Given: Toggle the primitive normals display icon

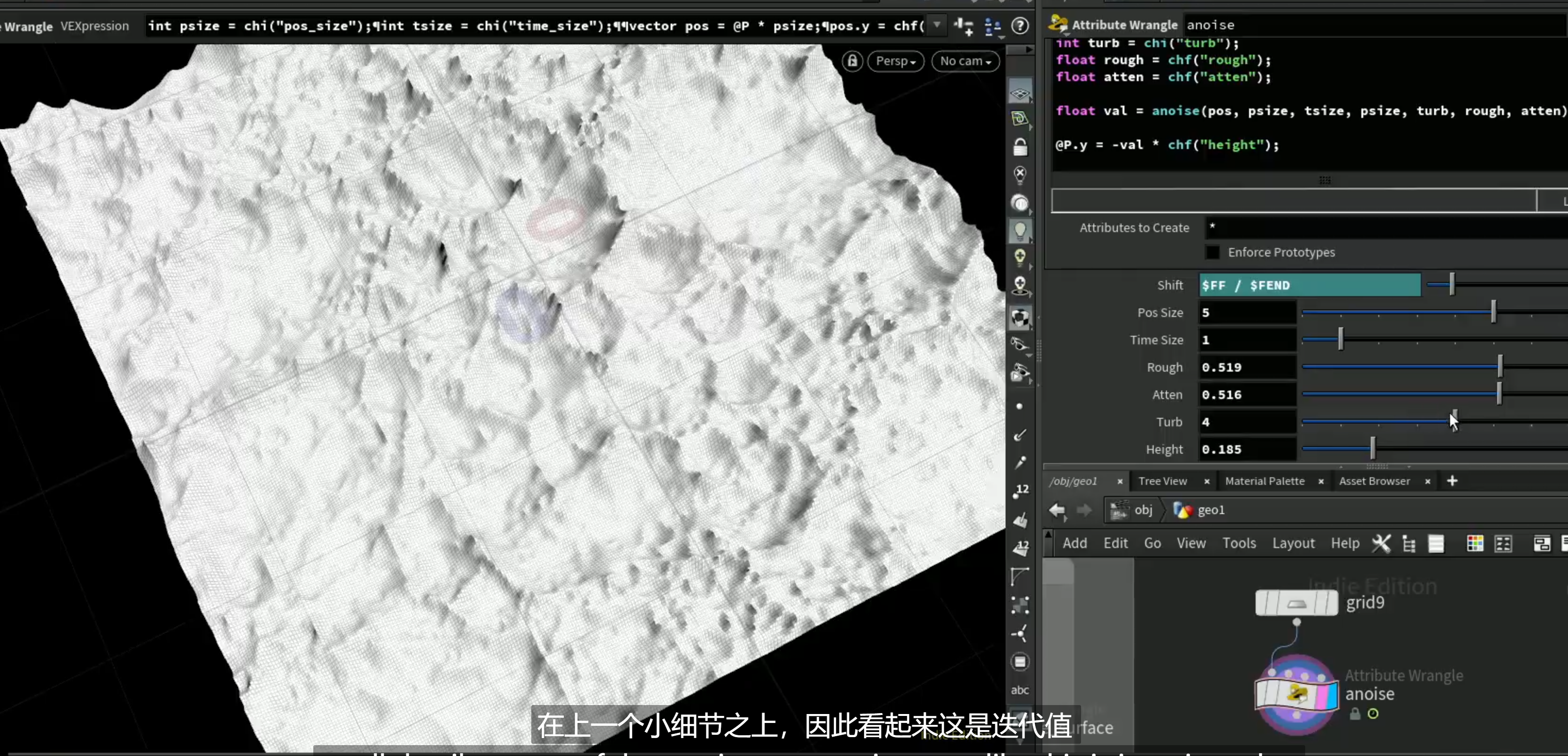Looking at the screenshot, I should pyautogui.click(x=1020, y=519).
